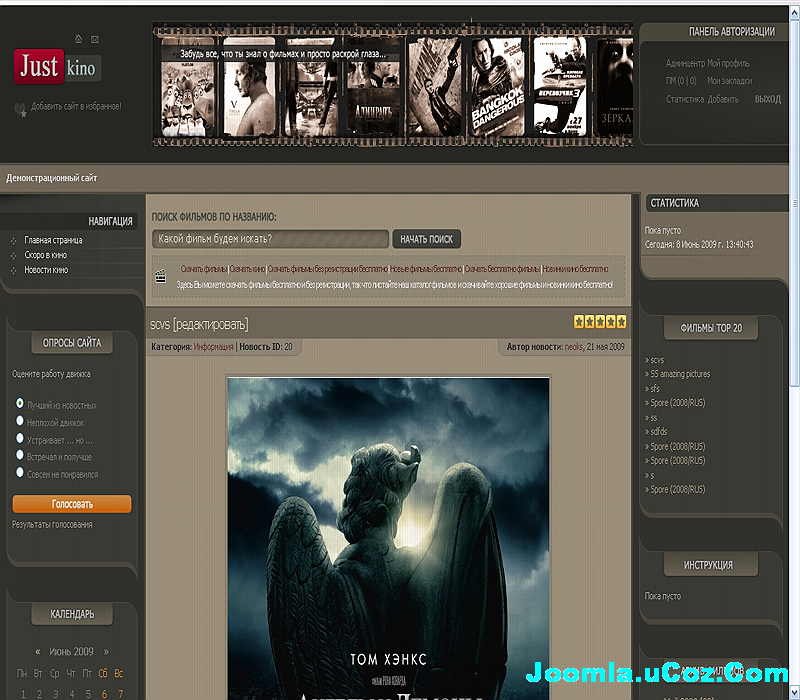Click the clapperboard icon beside download links

click(161, 277)
